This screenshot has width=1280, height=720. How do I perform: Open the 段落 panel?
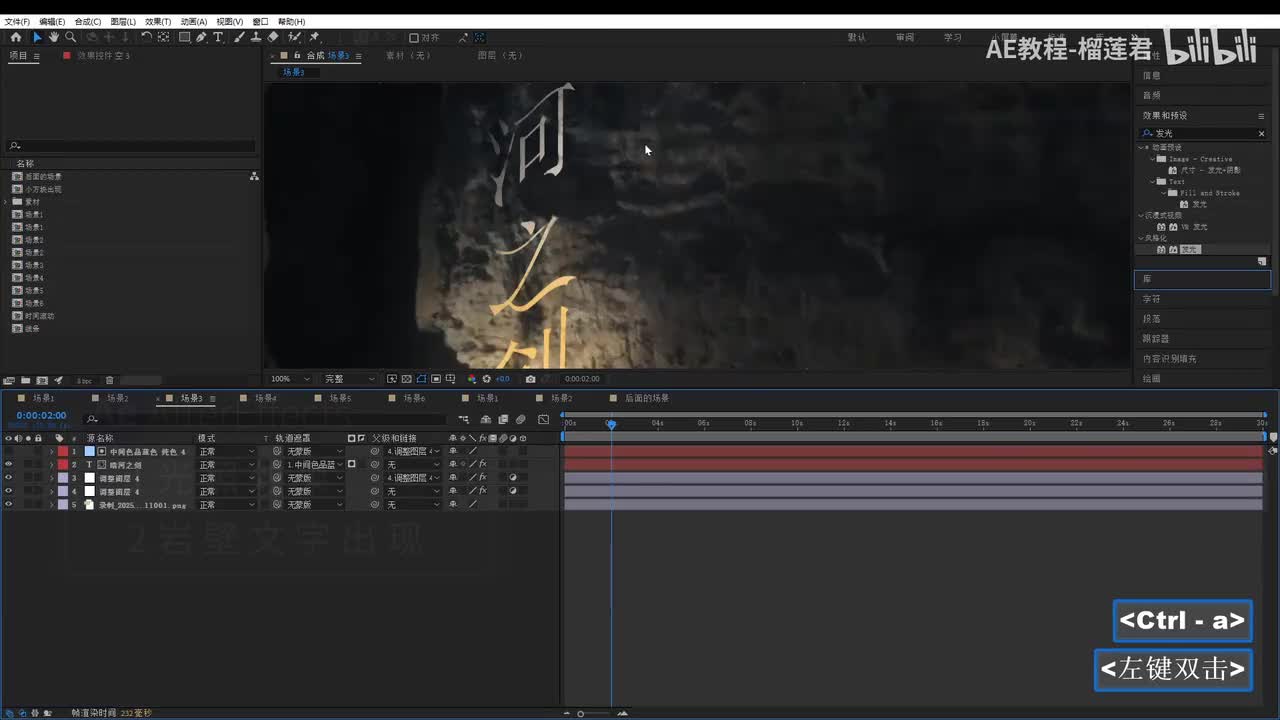[1152, 319]
